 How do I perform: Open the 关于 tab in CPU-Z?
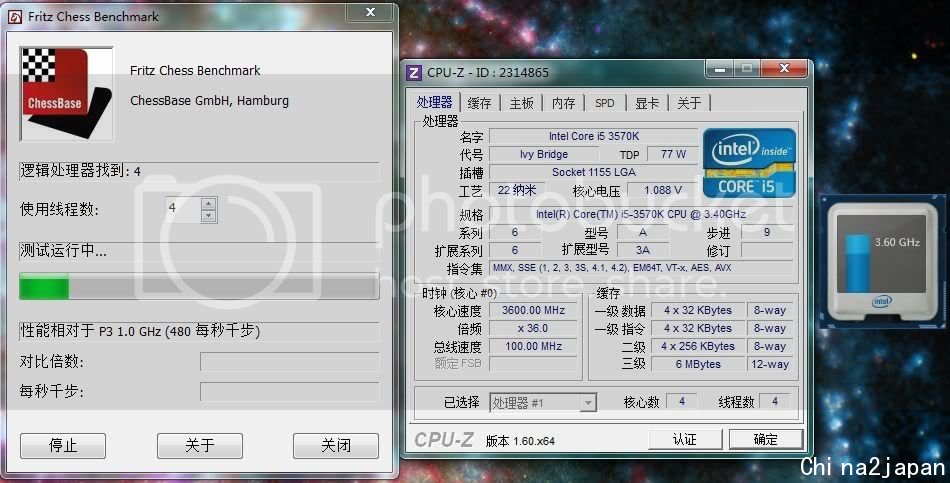click(689, 103)
